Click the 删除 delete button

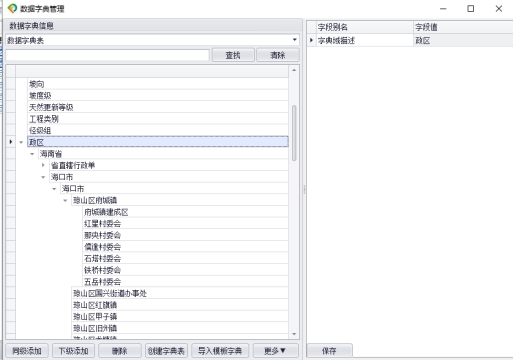(x=120, y=351)
